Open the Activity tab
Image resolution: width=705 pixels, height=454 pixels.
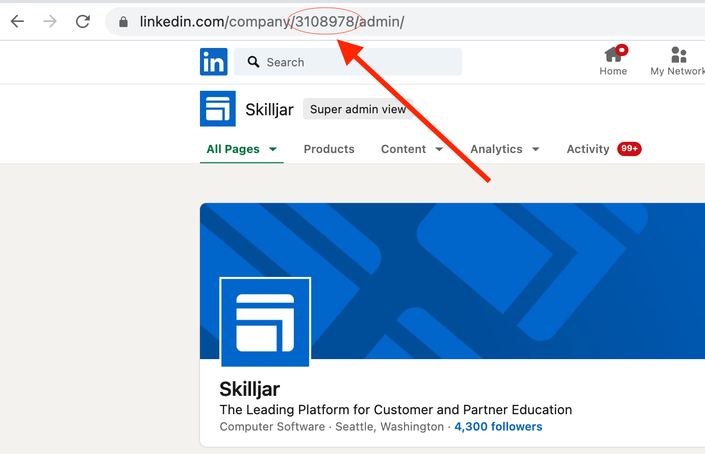coord(588,149)
